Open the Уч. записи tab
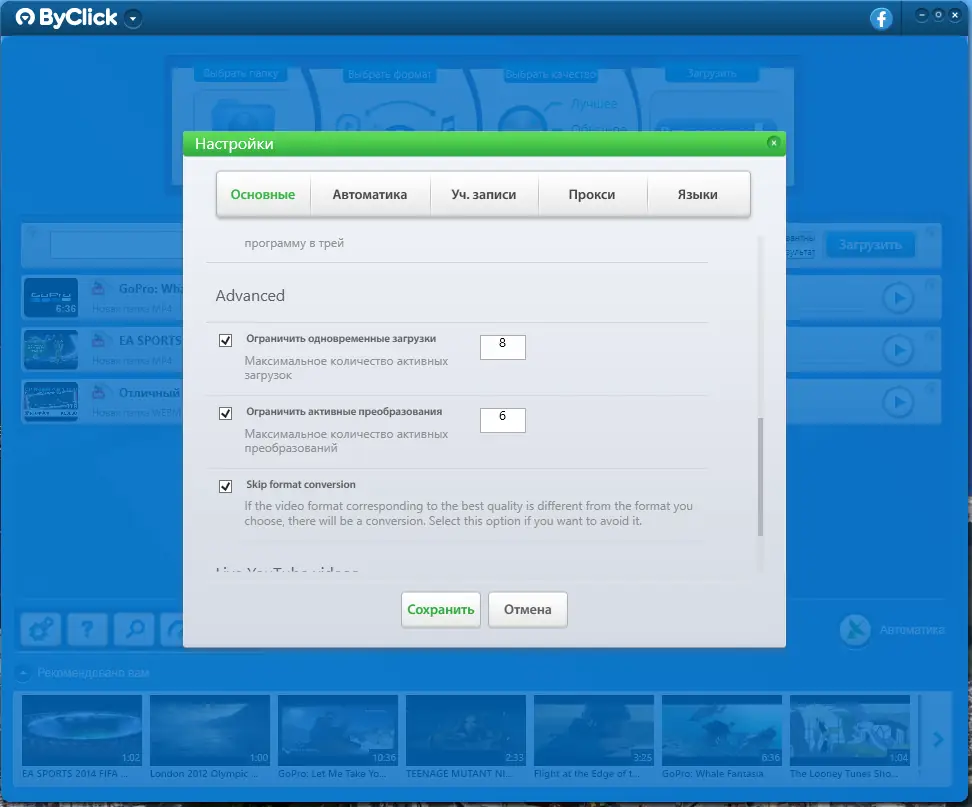This screenshot has height=807, width=972. tap(484, 195)
